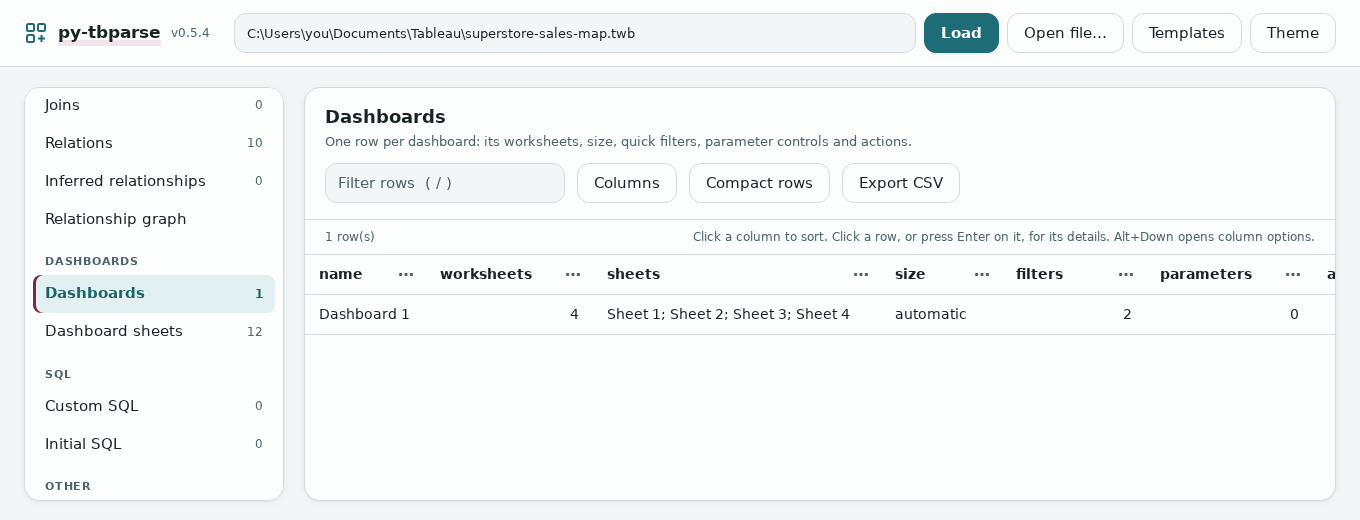Select Relations in the sidebar
The height and width of the screenshot is (520, 1360).
coord(154,143)
